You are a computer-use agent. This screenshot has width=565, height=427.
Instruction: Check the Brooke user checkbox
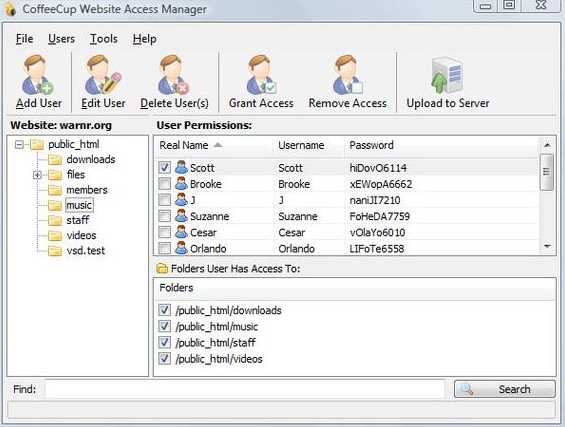tap(165, 183)
